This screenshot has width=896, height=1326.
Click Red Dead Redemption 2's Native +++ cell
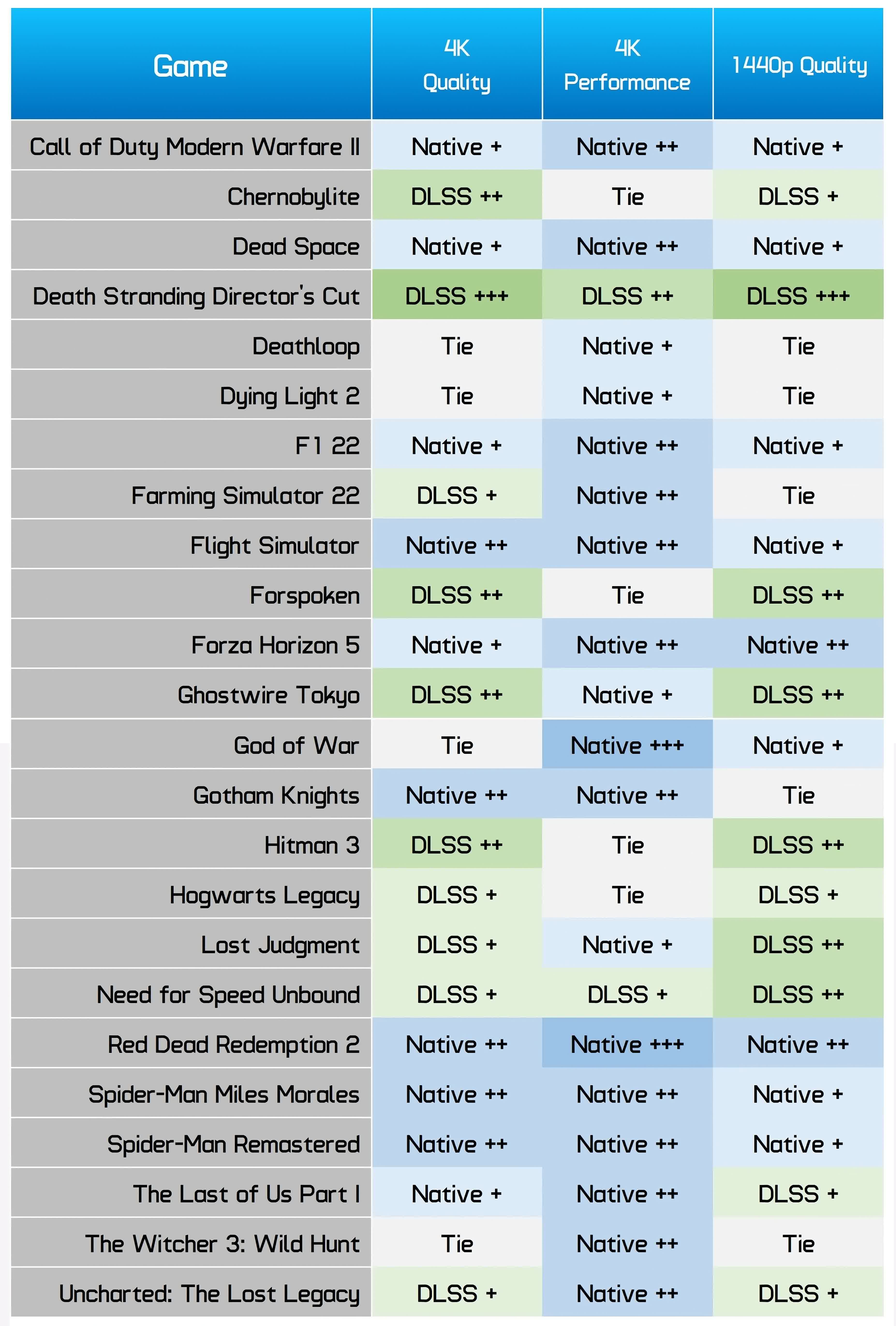click(627, 1045)
